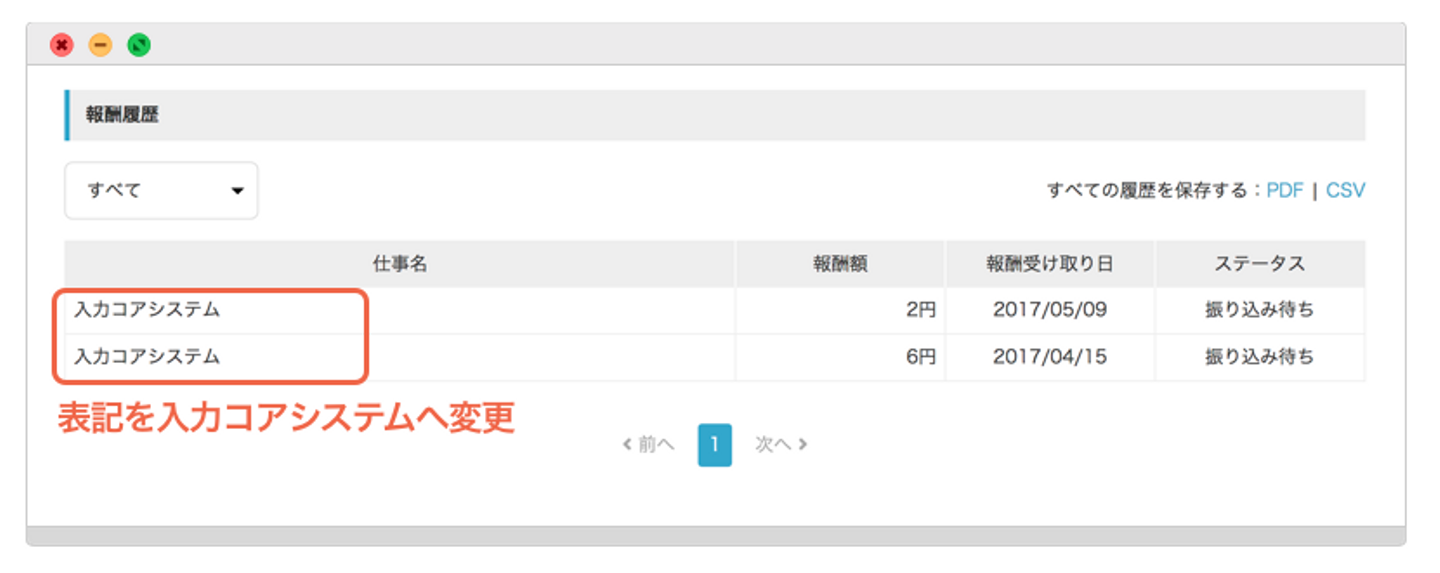Click the 6円 reward amount cell
1440x573 pixels.
(x=840, y=357)
